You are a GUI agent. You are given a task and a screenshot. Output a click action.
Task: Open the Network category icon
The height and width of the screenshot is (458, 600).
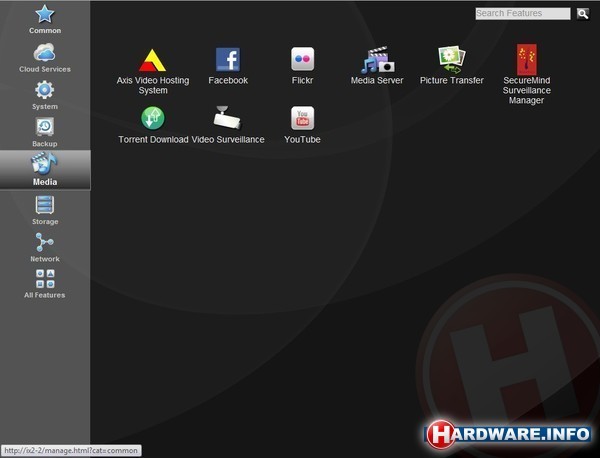pyautogui.click(x=45, y=242)
